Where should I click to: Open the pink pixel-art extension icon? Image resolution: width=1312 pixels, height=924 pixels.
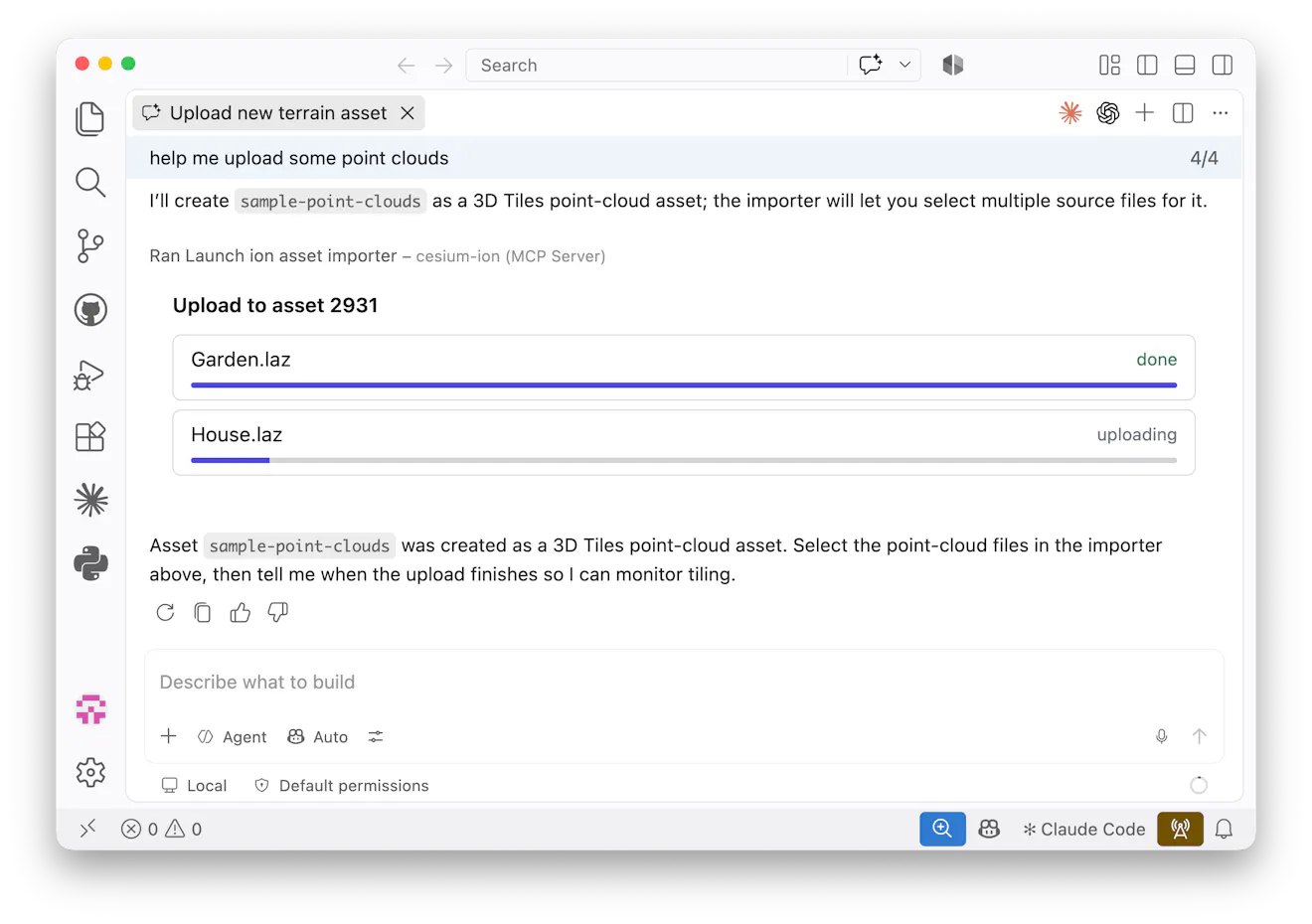tap(90, 709)
